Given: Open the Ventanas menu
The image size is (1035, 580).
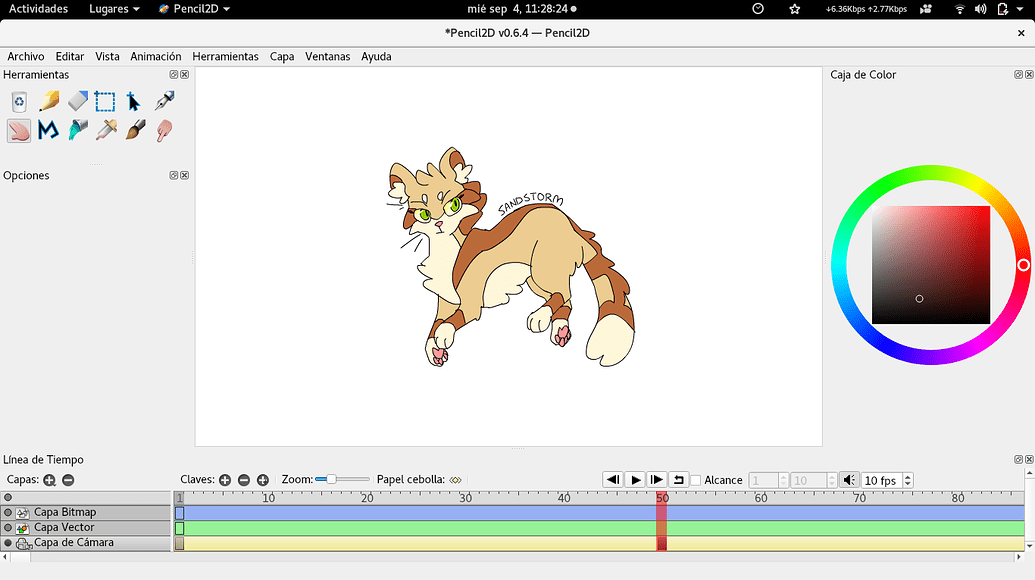Looking at the screenshot, I should point(327,57).
